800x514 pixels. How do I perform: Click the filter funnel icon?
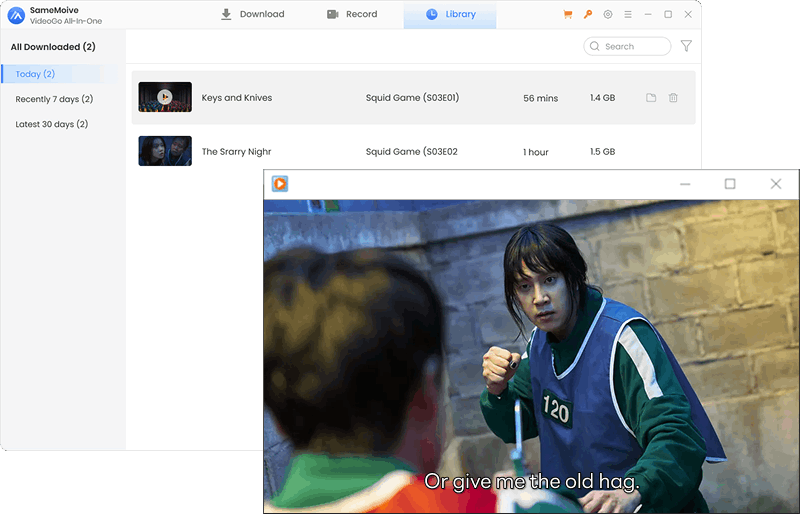click(x=686, y=46)
